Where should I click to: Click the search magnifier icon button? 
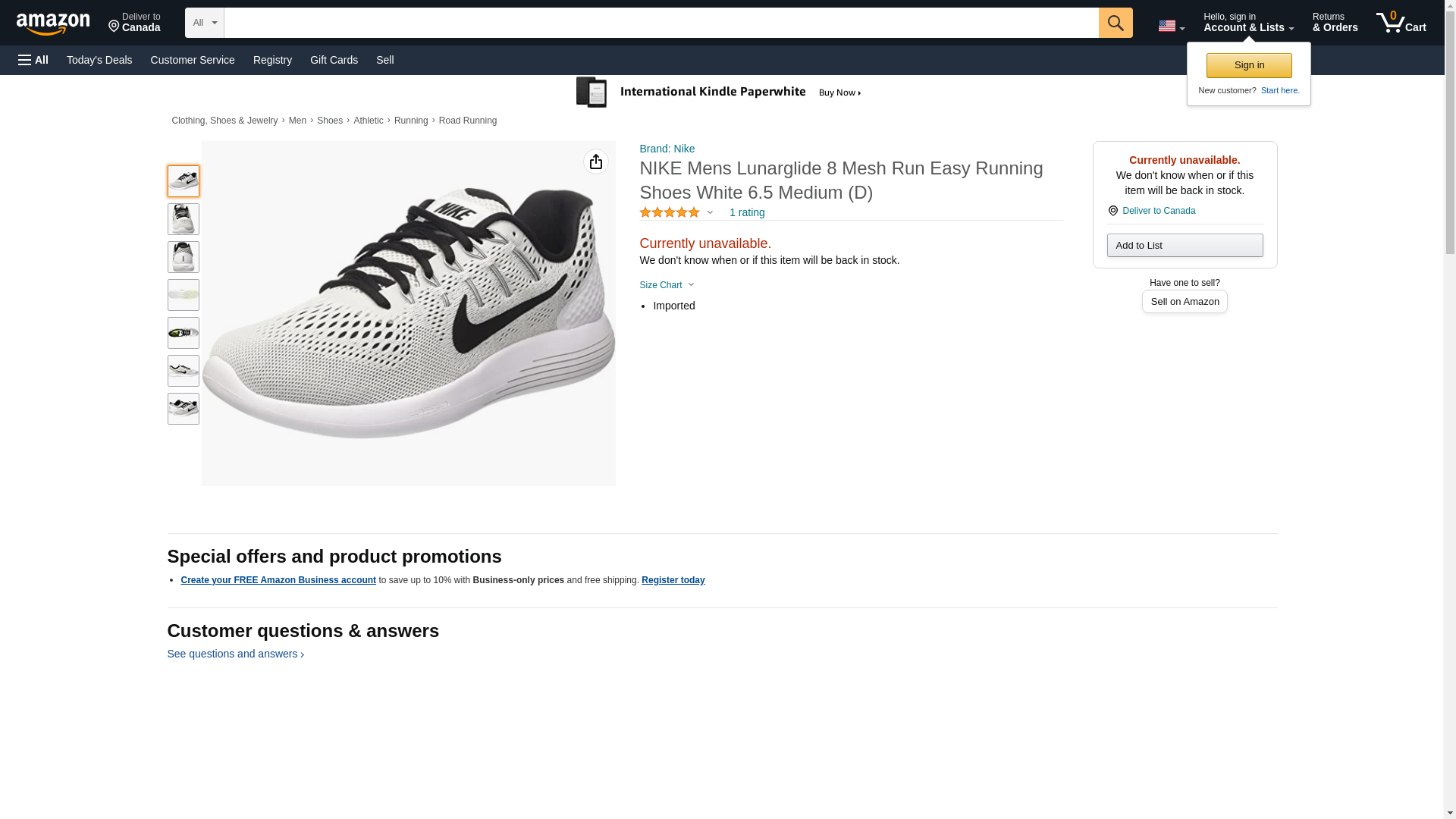[x=1115, y=23]
